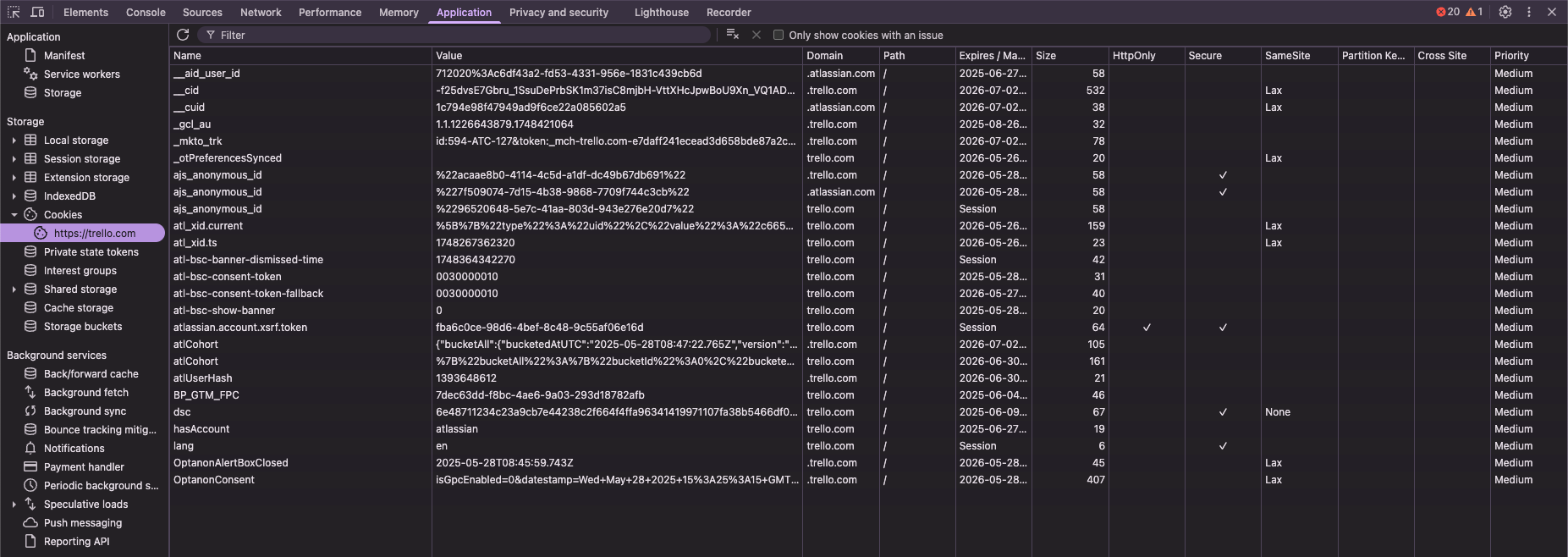This screenshot has width=1568, height=557.
Task: Sort by the Priority column header
Action: [1528, 56]
